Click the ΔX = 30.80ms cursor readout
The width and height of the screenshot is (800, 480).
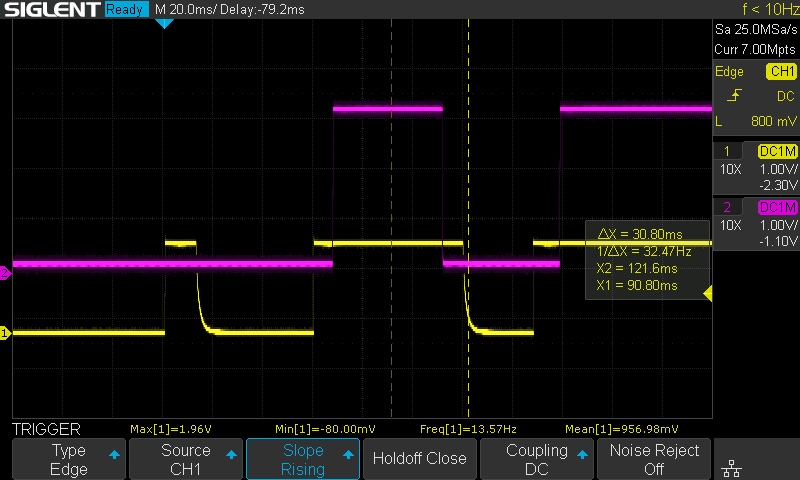(640, 234)
